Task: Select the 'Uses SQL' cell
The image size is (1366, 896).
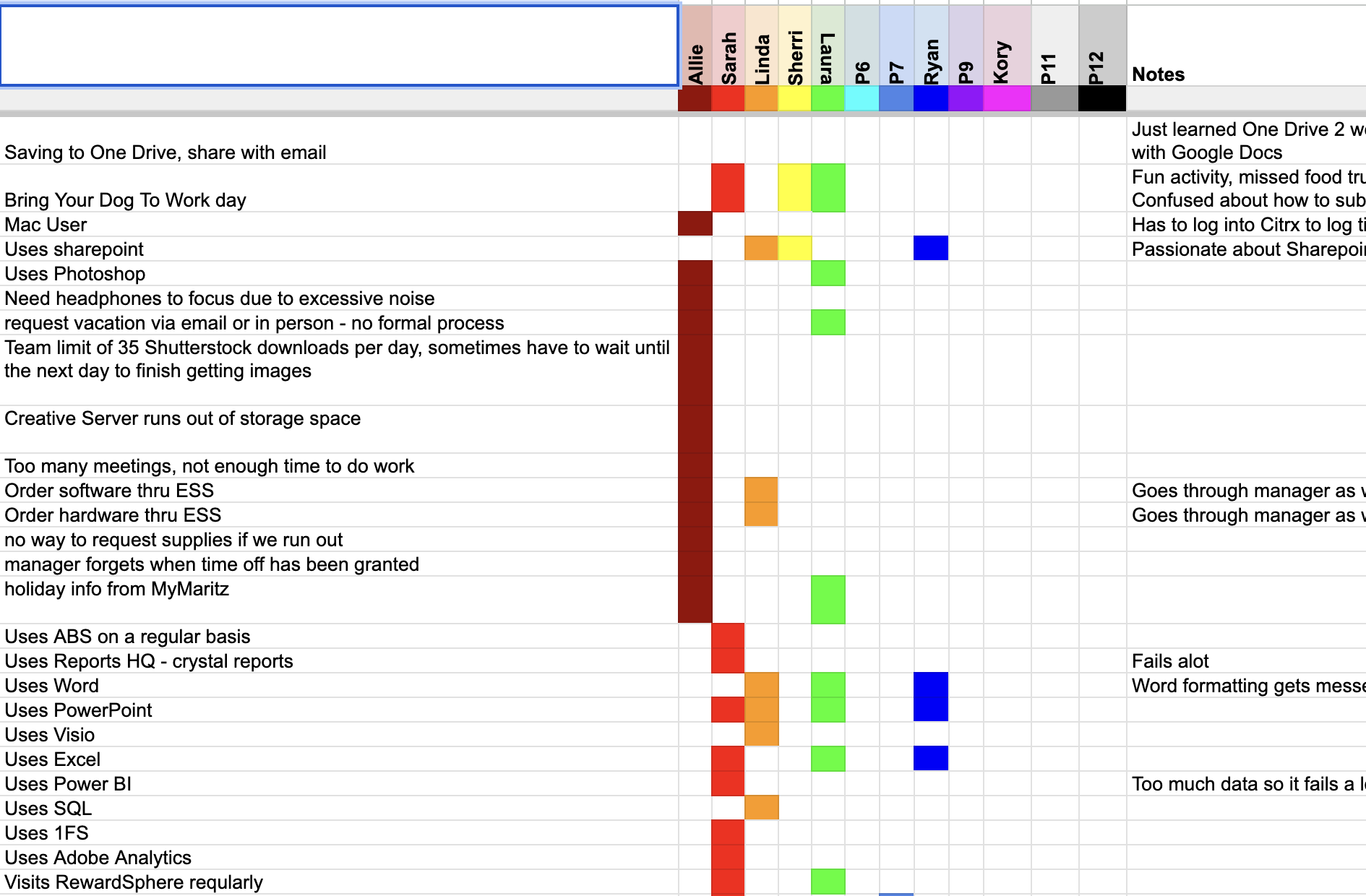Action: 339,809
